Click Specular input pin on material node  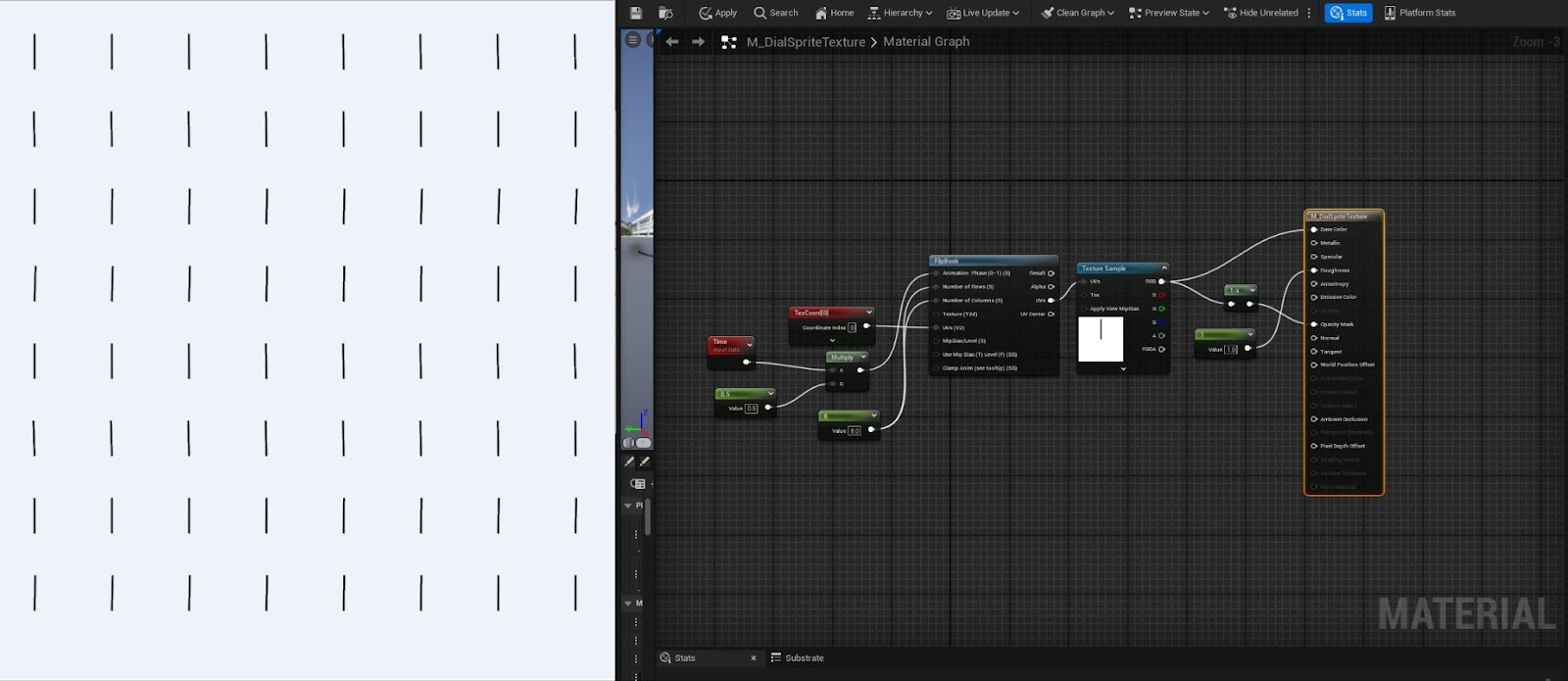[1314, 257]
